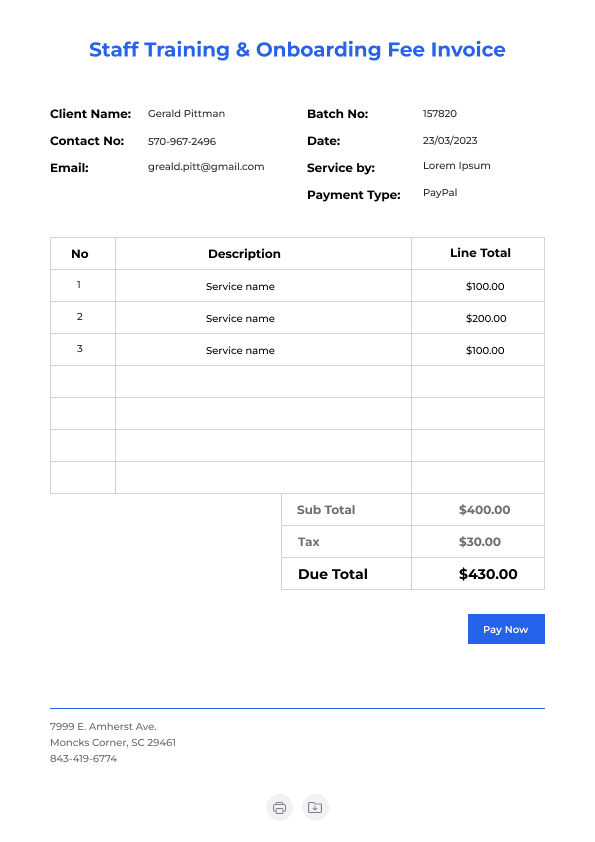This screenshot has height=842, width=595.
Task: Select the Client Name value Gerald Pittman
Action: point(186,113)
